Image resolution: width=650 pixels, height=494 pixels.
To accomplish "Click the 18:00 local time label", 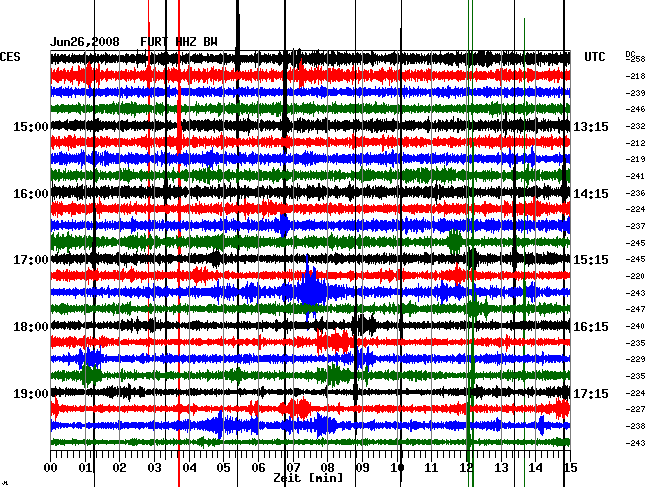I will pos(31,327).
